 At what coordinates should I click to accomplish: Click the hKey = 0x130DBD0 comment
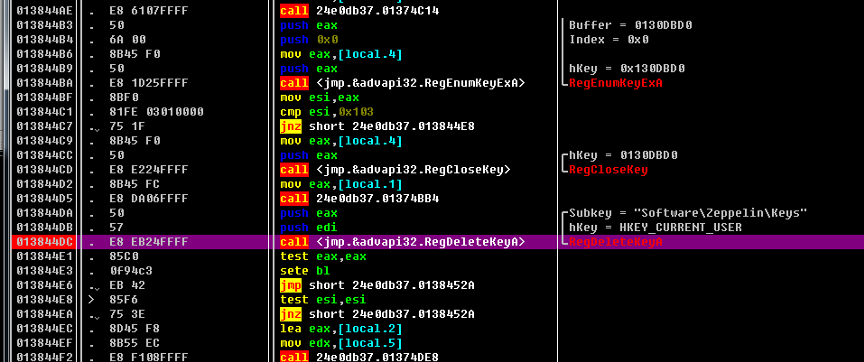tap(627, 68)
